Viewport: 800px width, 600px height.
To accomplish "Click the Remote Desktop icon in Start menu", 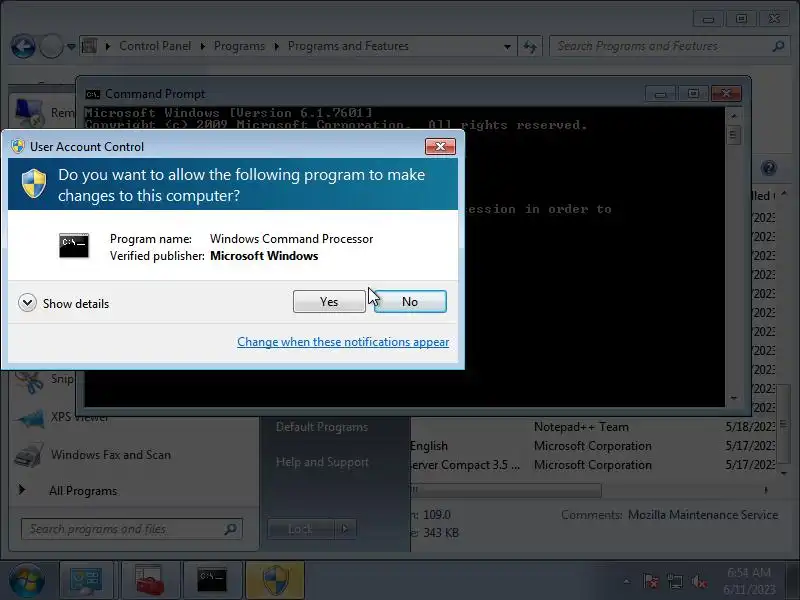I will [x=28, y=112].
